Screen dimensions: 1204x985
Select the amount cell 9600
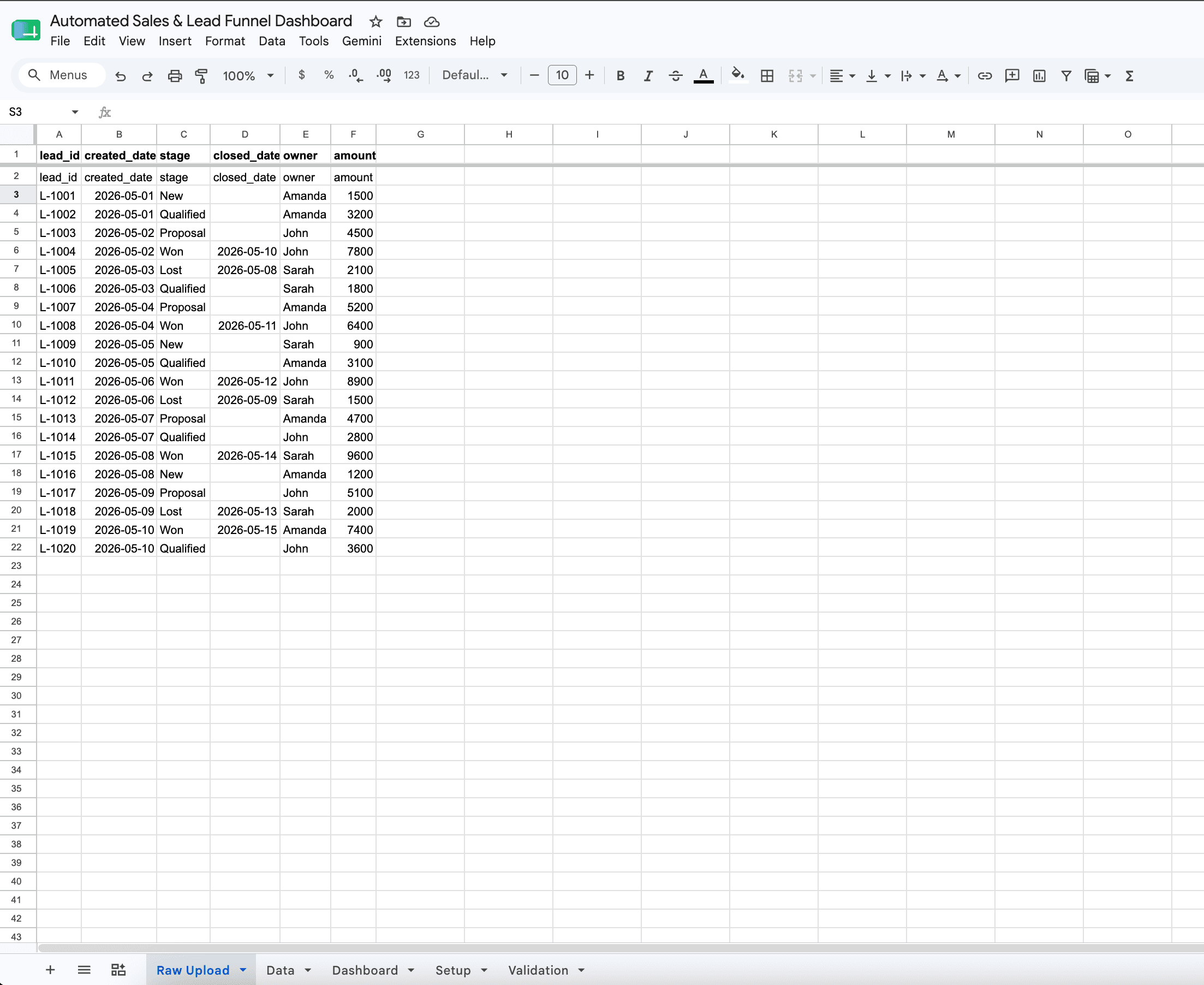(x=353, y=455)
